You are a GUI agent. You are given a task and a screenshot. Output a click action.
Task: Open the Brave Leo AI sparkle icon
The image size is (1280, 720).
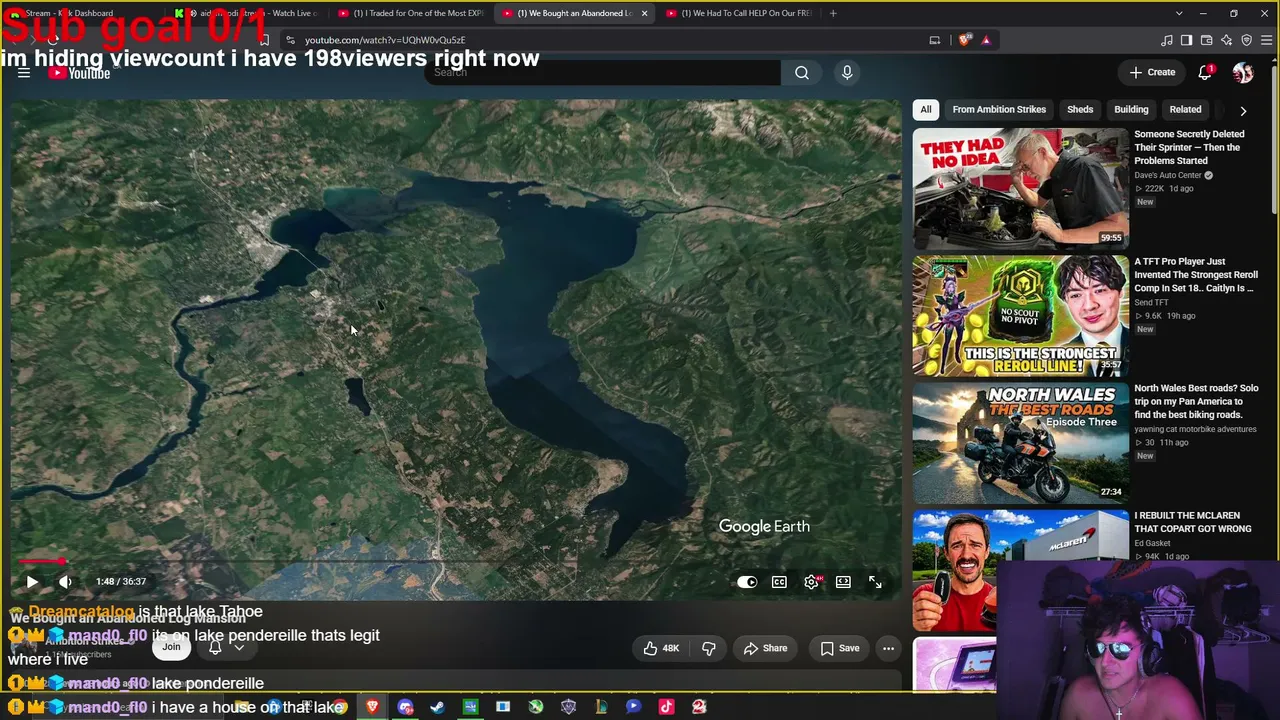1226,40
